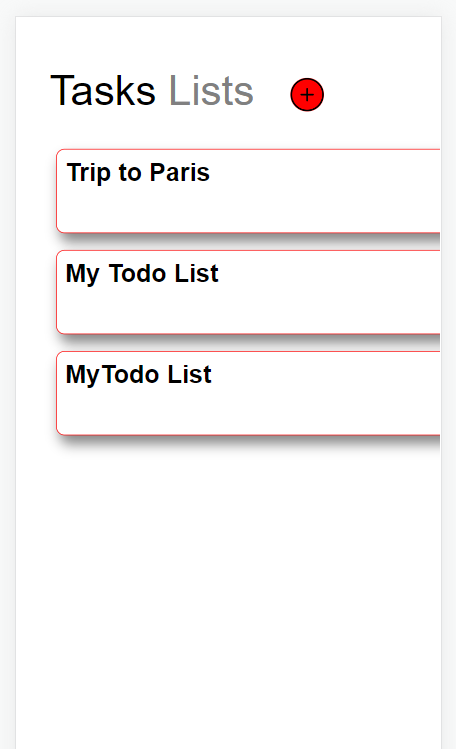Click empty space under My Todo List title
The image size is (456, 749).
[x=248, y=310]
